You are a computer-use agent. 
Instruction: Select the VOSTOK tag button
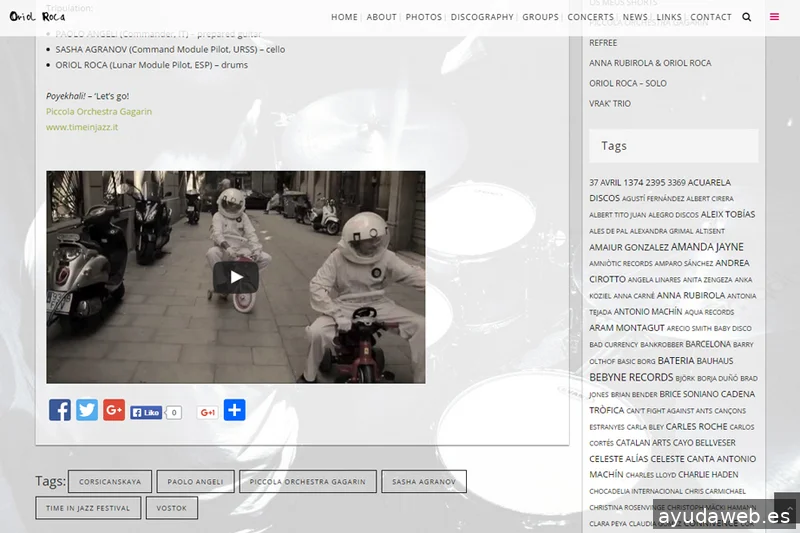click(171, 508)
